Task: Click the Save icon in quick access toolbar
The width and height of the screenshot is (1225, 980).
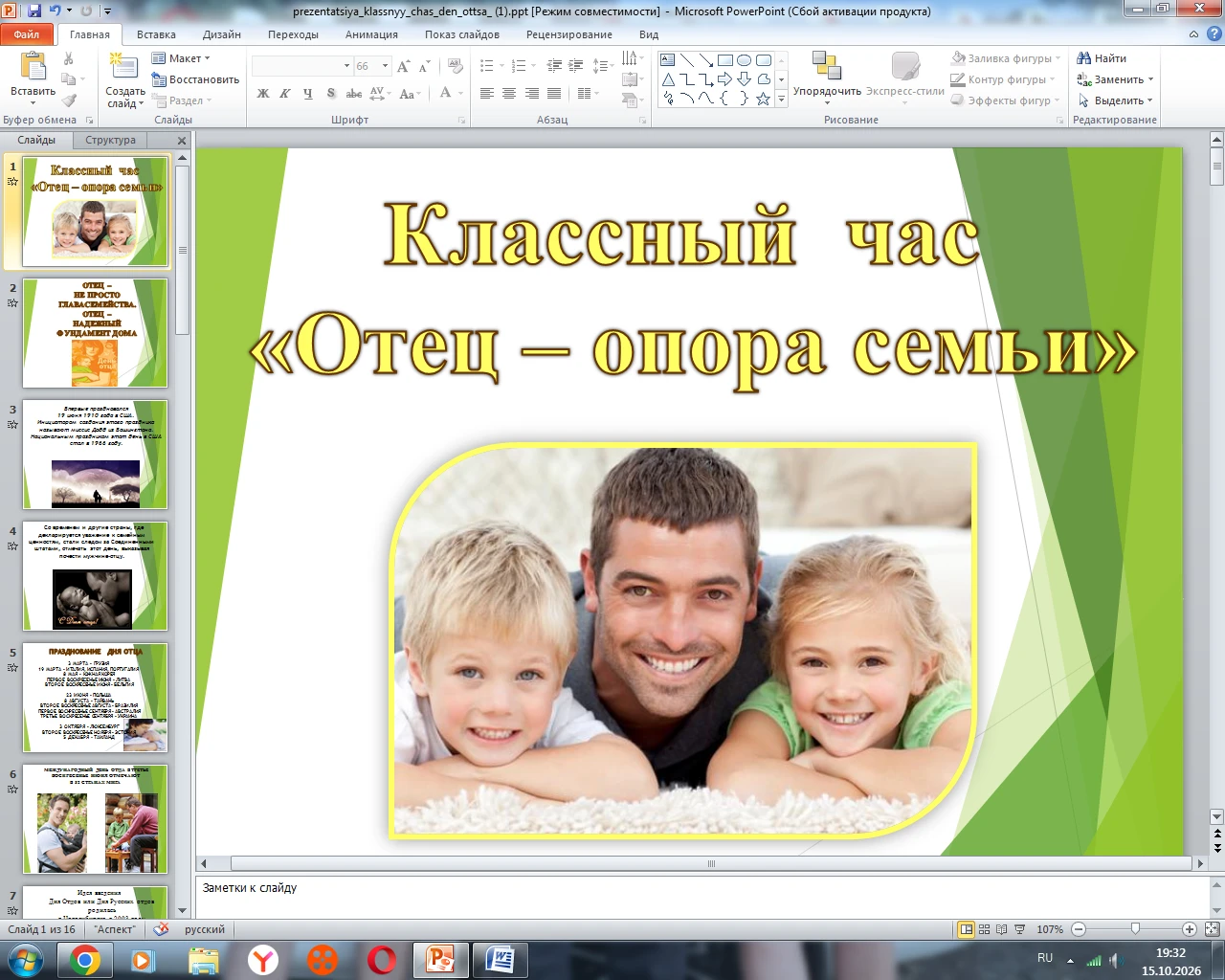Action: point(34,11)
